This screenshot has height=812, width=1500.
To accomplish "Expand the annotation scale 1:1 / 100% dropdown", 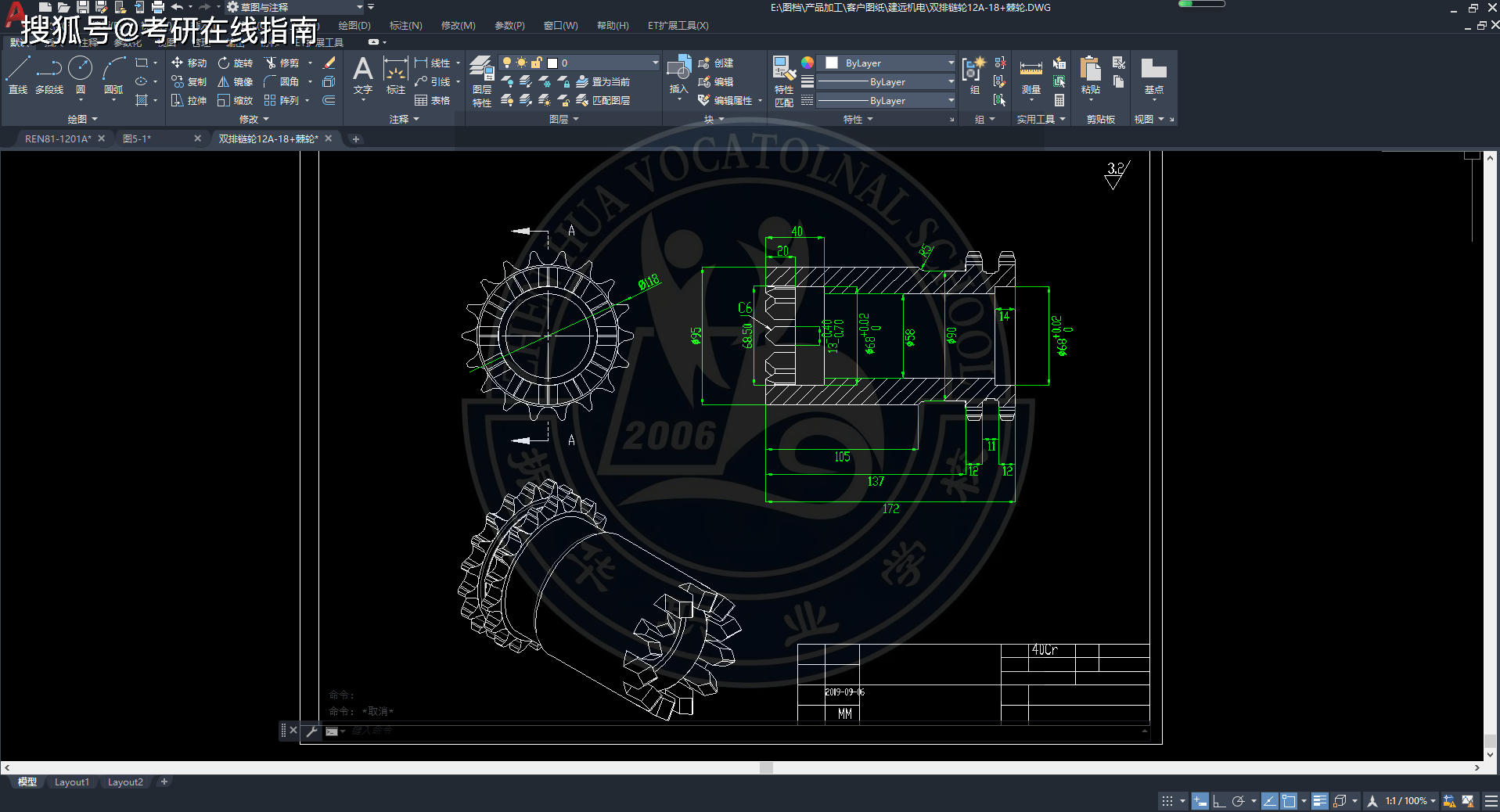I will coord(1433,801).
